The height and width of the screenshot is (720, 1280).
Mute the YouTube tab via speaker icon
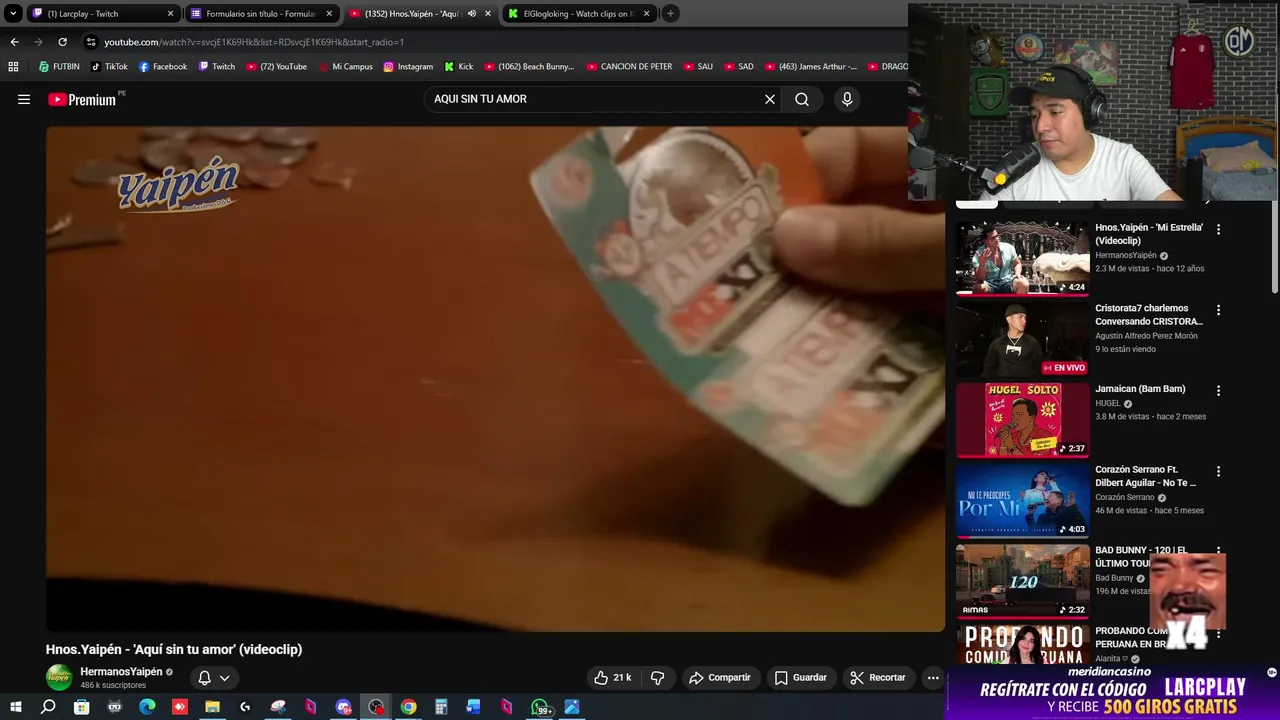pos(471,13)
